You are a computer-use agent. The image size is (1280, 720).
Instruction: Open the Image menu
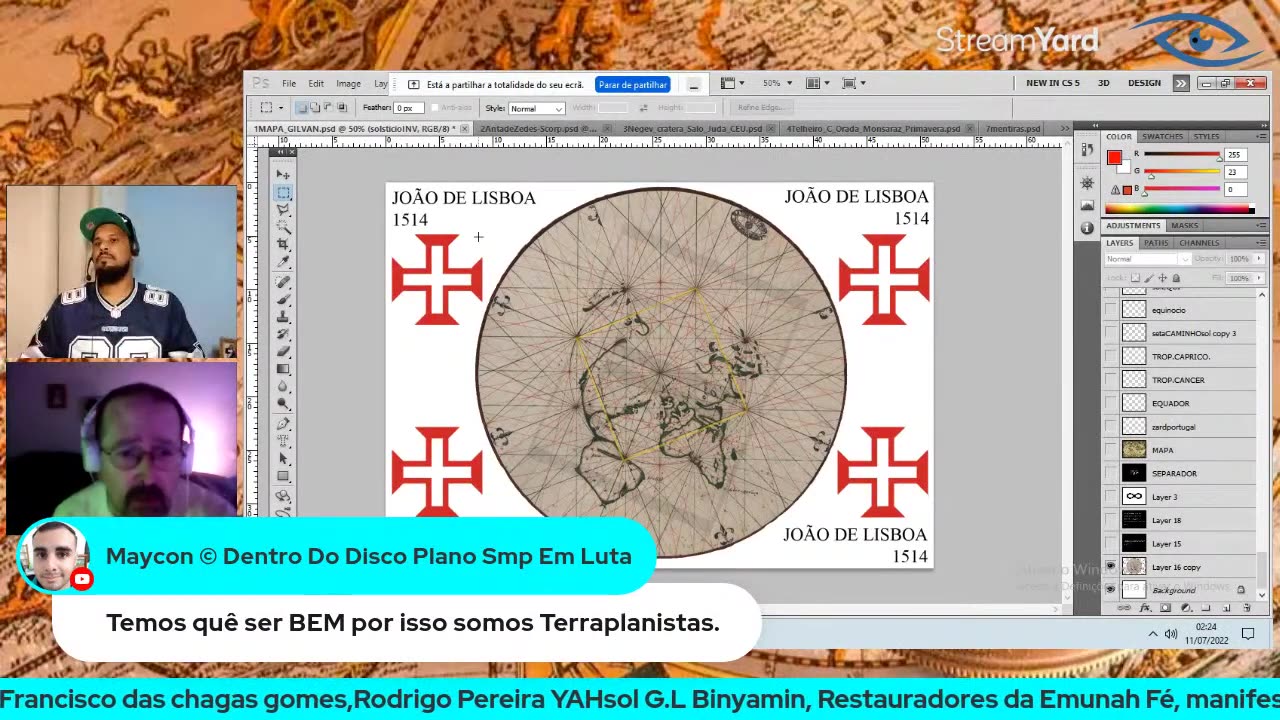coord(348,84)
